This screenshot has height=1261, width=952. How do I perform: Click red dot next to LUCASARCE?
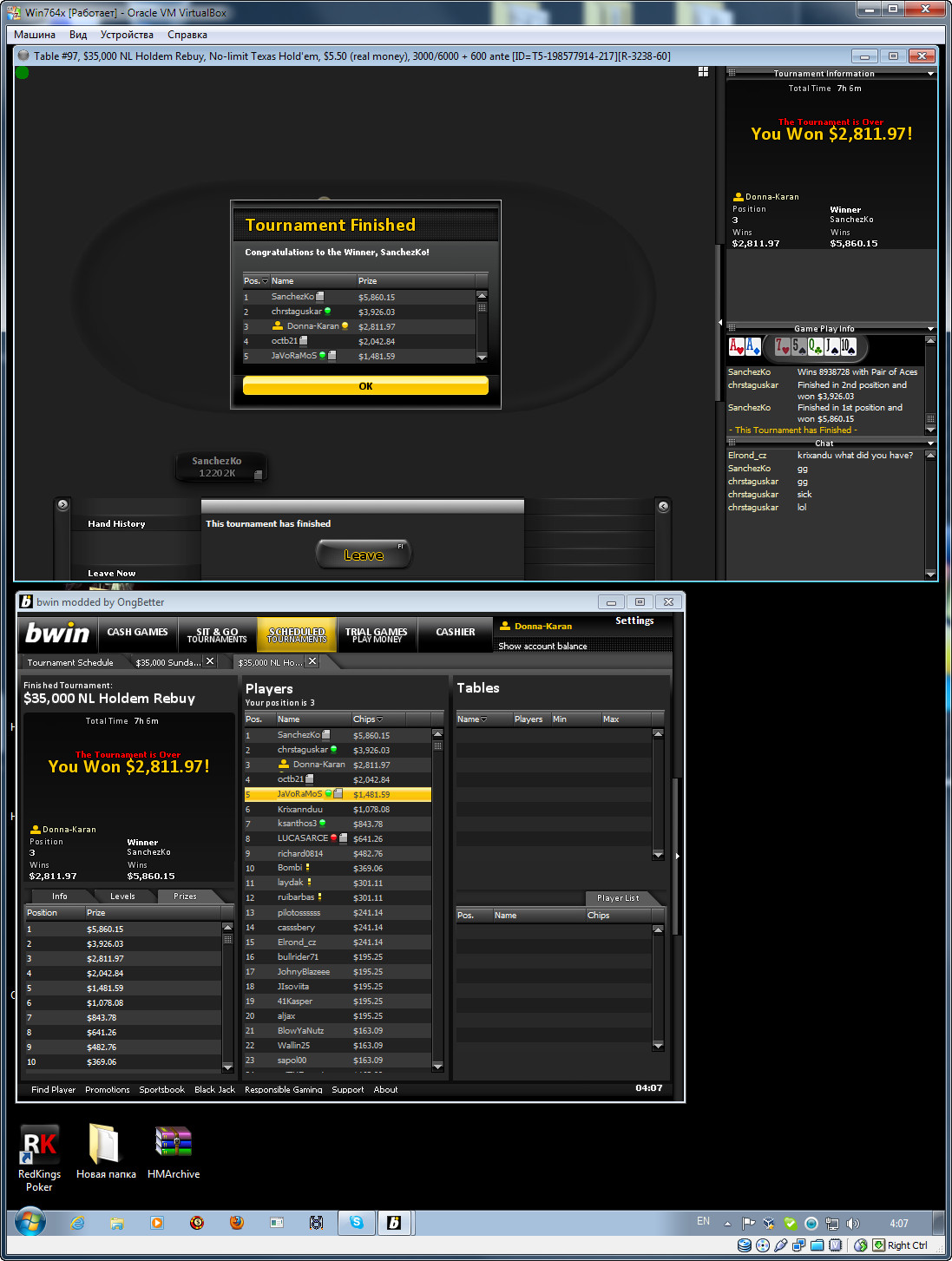[x=333, y=838]
